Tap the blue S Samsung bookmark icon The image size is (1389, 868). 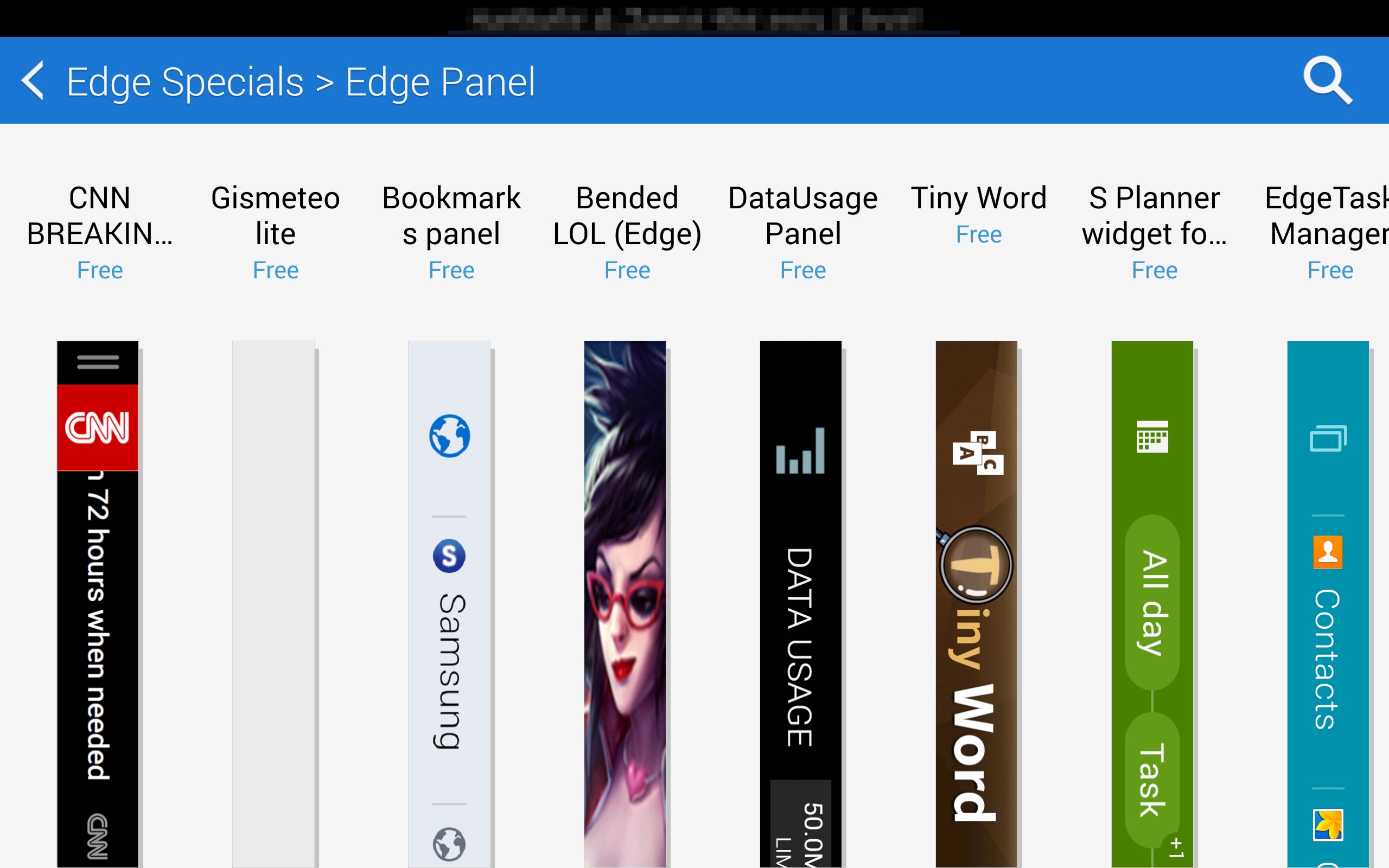pos(449,556)
